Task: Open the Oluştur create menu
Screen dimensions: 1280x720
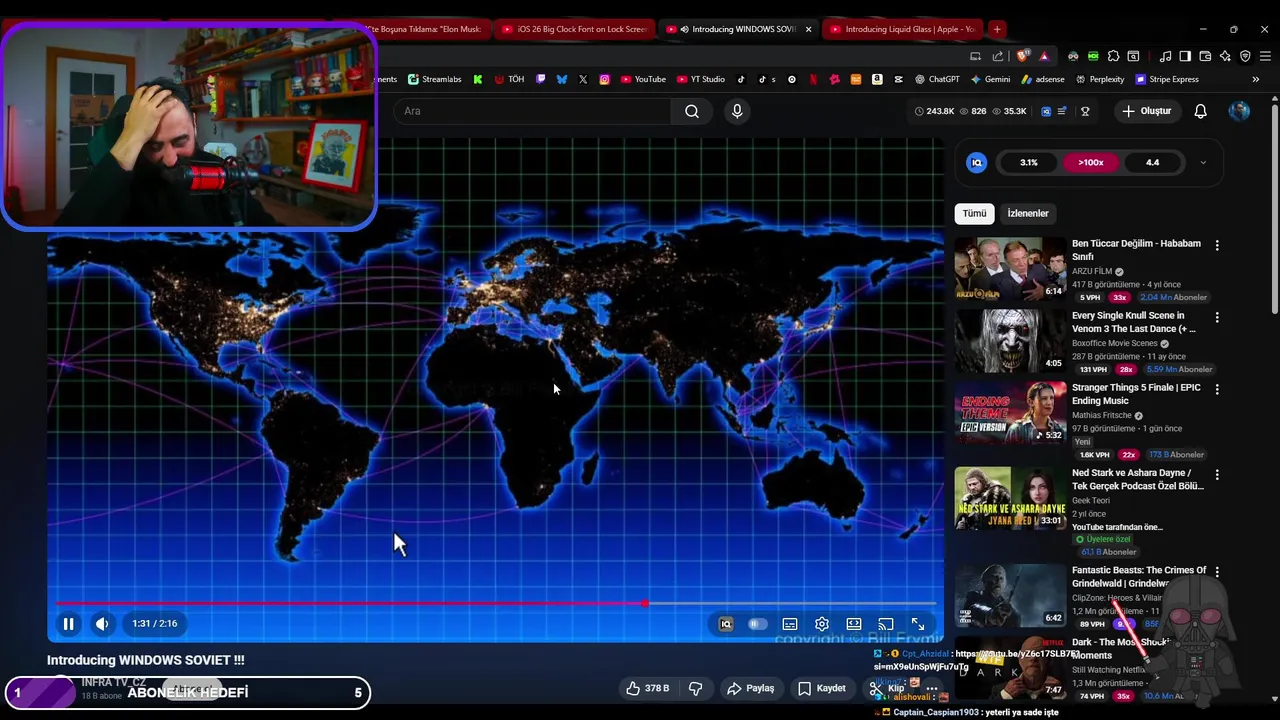Action: [x=1146, y=111]
